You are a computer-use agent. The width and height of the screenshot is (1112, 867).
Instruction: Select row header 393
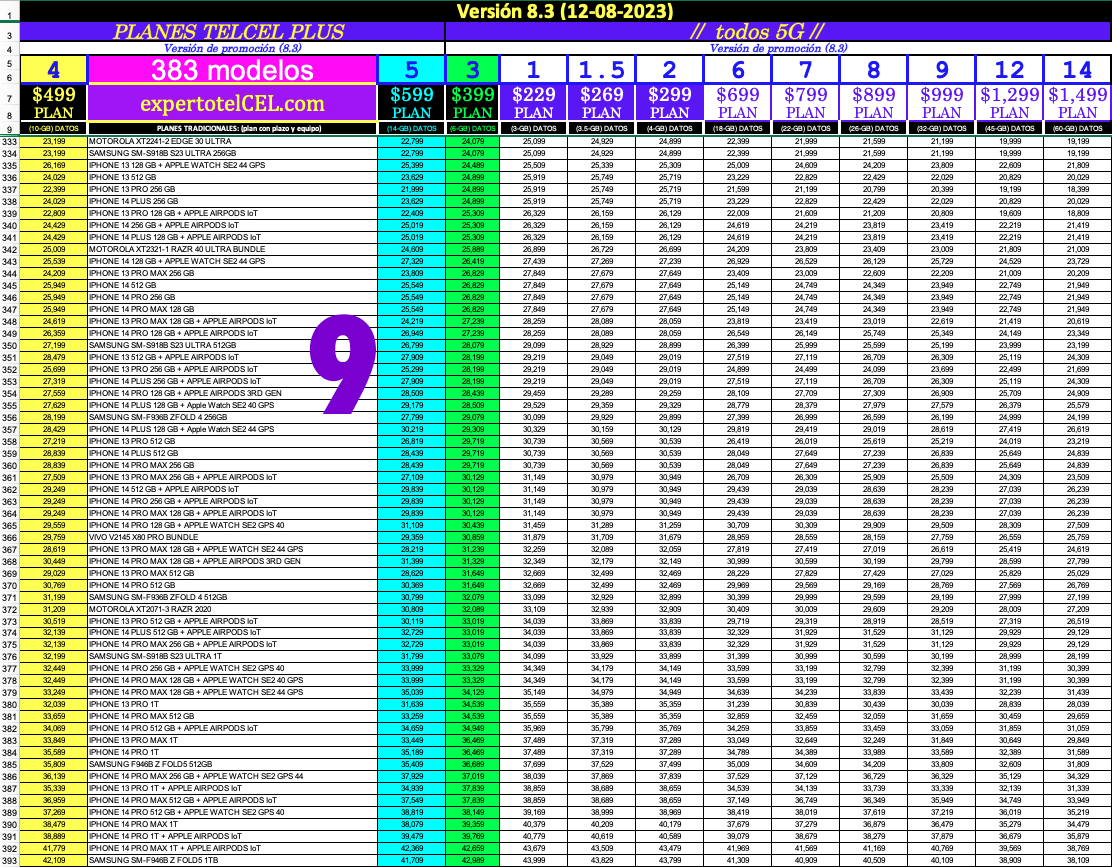coord(10,861)
